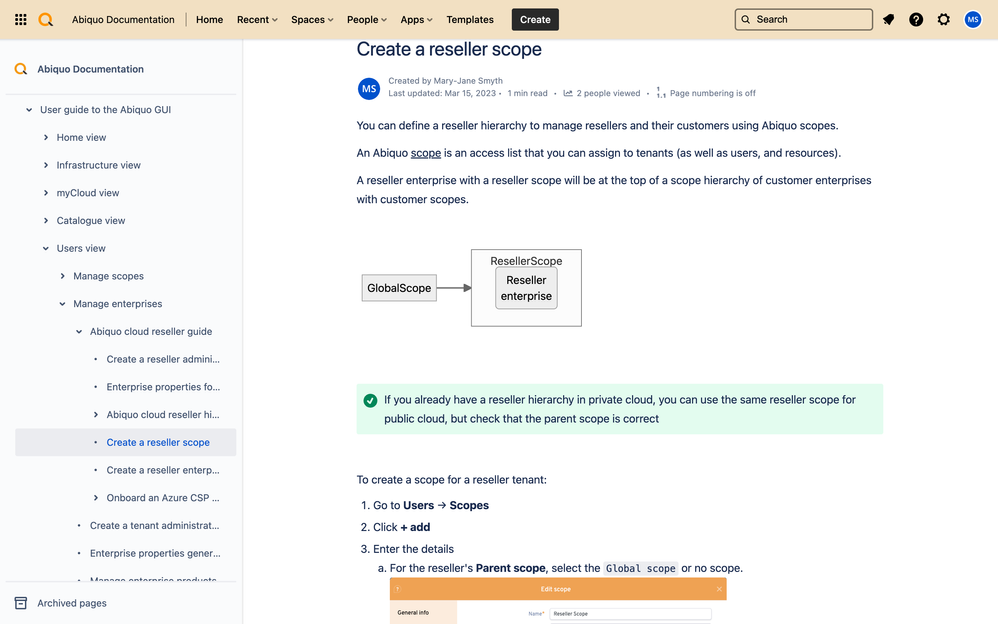Image resolution: width=998 pixels, height=624 pixels.
Task: Open the People dropdown menu
Action: point(367,20)
